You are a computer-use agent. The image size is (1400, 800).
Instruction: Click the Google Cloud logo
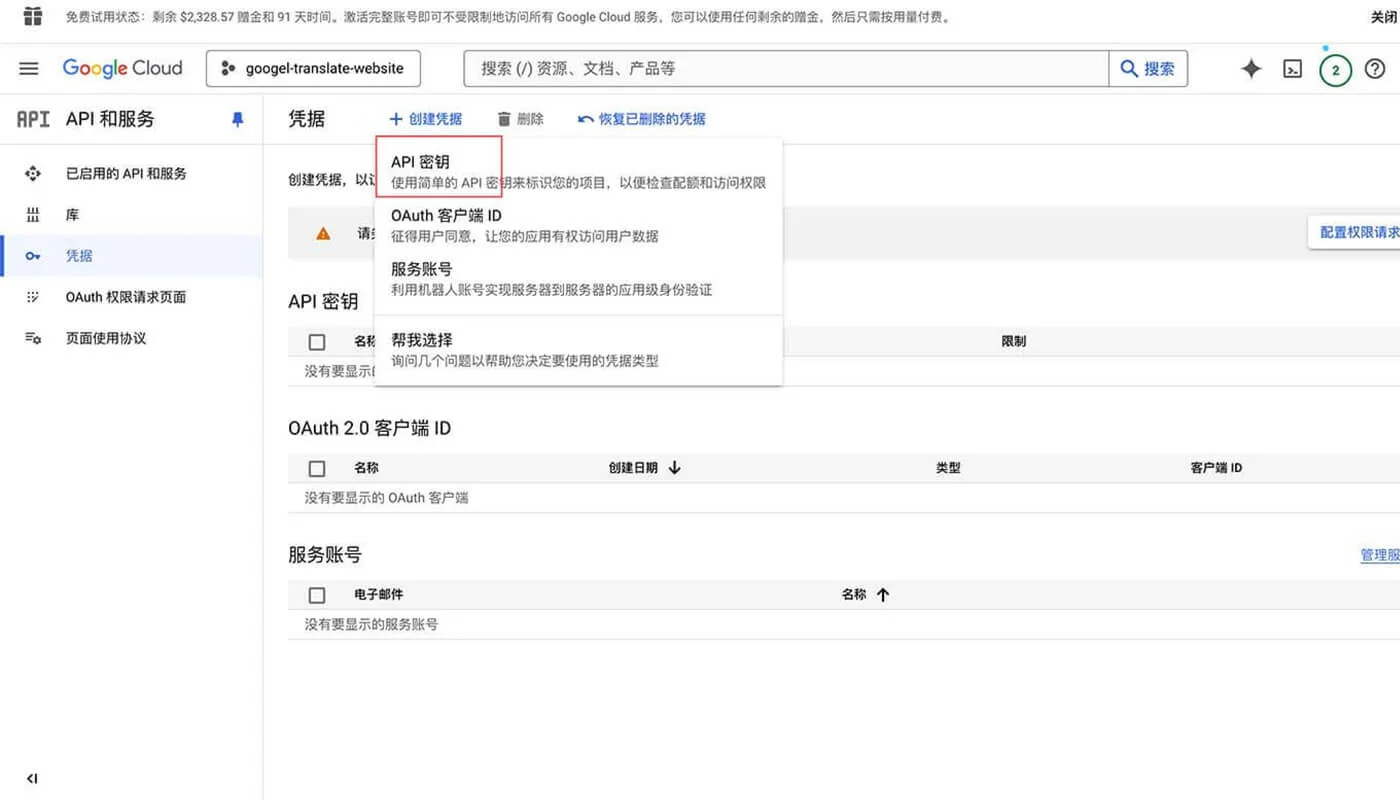click(122, 68)
